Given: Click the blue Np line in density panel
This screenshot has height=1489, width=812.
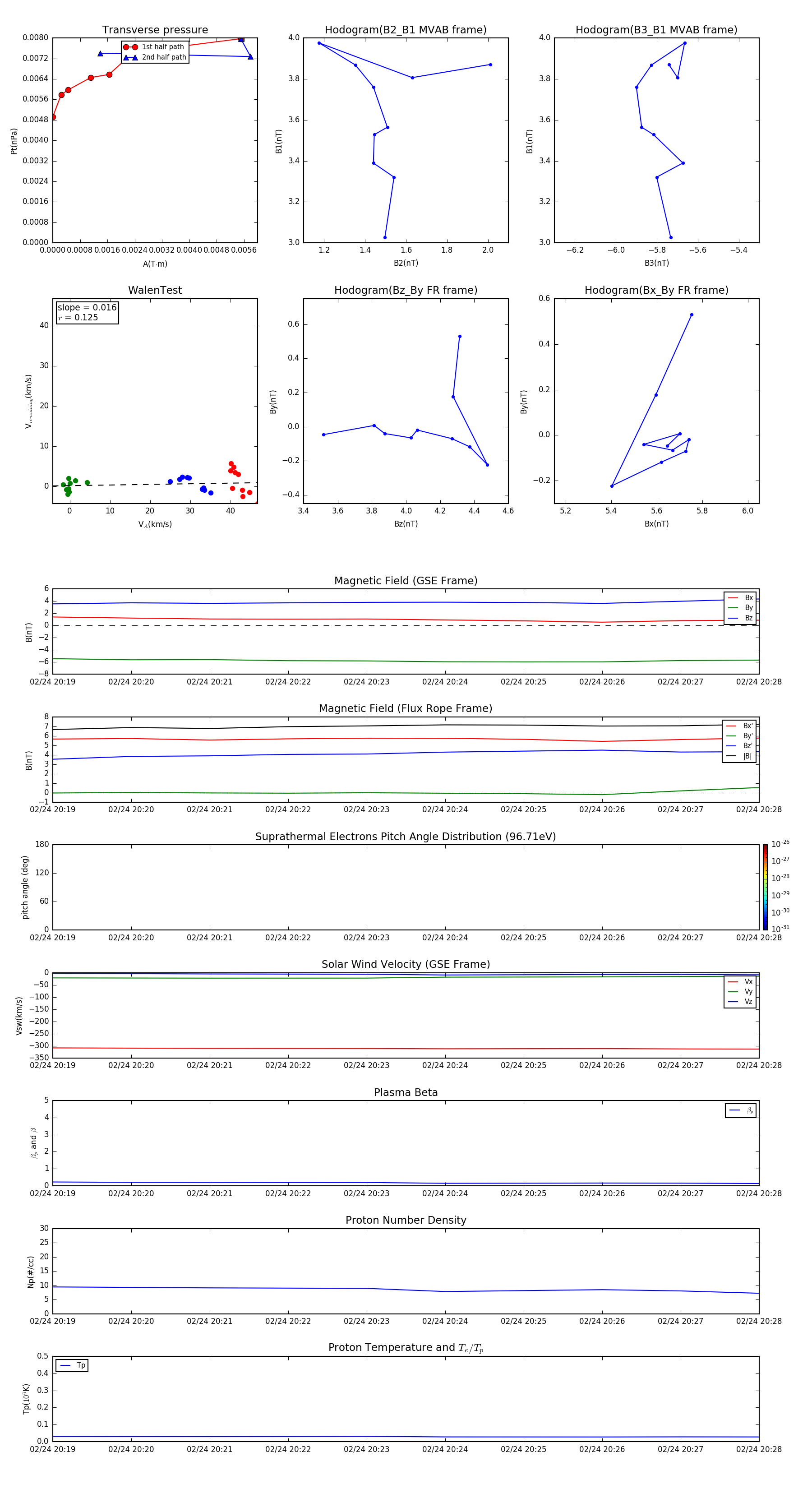Looking at the screenshot, I should tap(406, 1290).
